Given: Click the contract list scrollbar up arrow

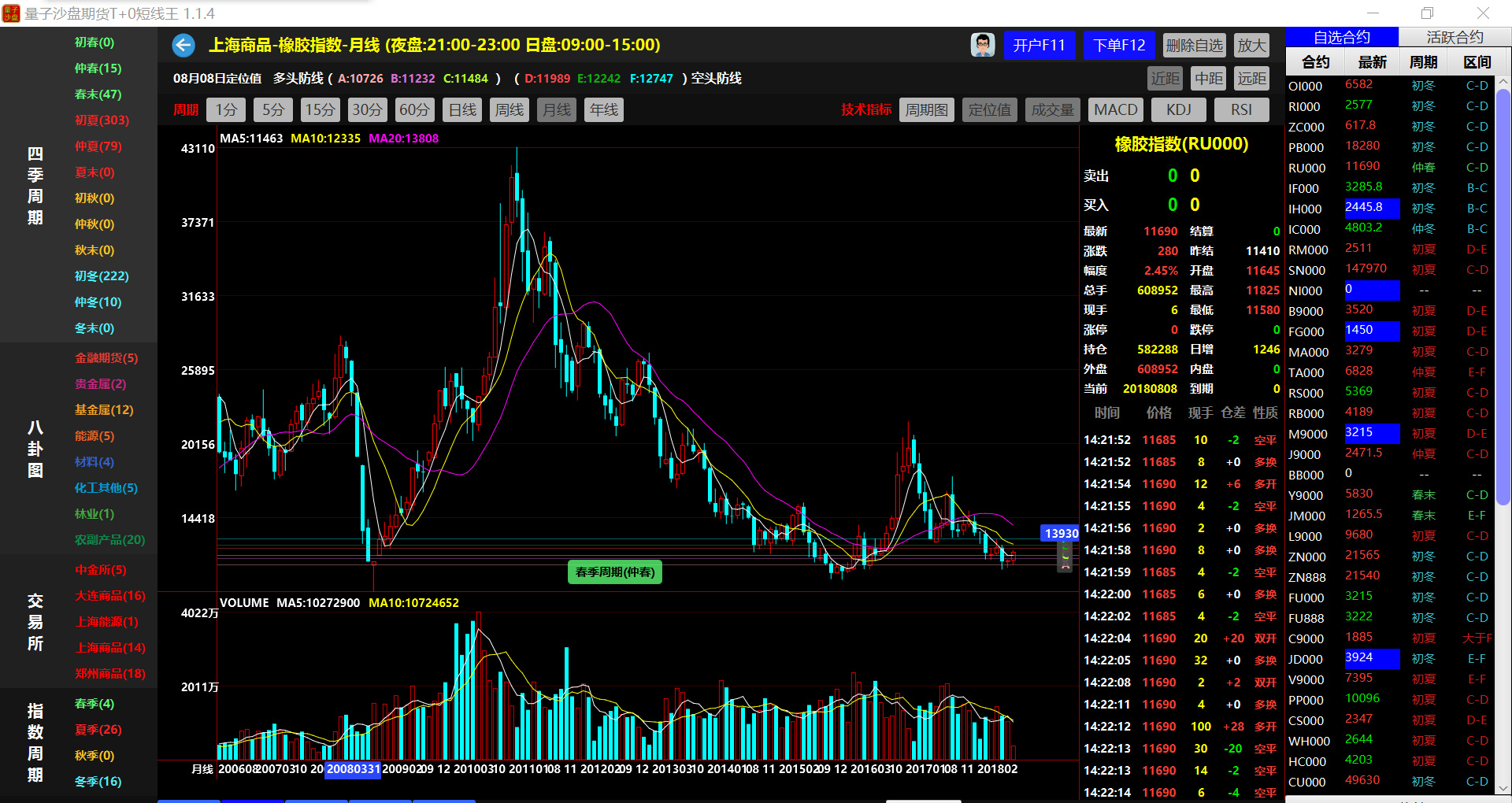Looking at the screenshot, I should tap(1503, 81).
